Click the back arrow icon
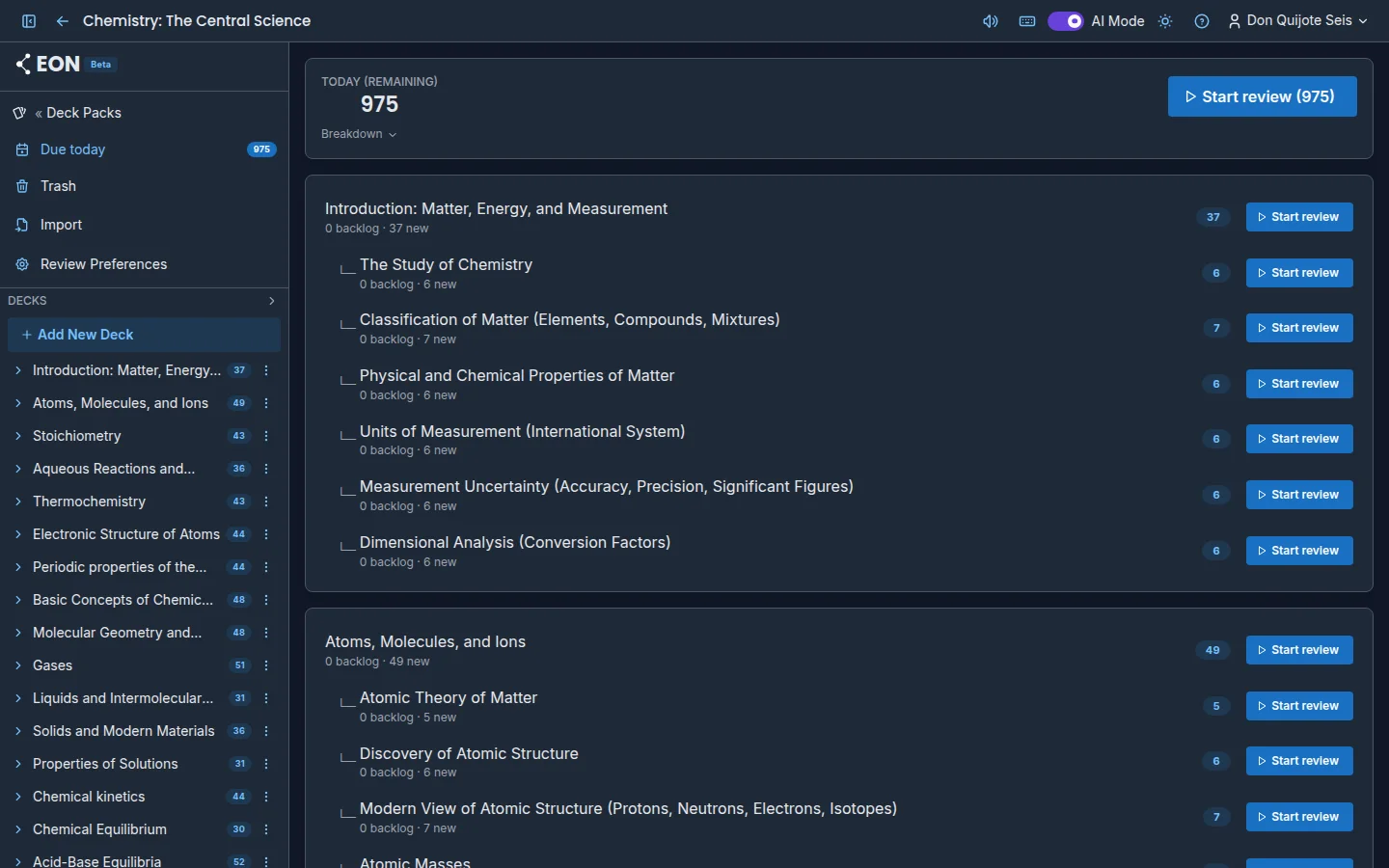Image resolution: width=1389 pixels, height=868 pixels. tap(63, 21)
